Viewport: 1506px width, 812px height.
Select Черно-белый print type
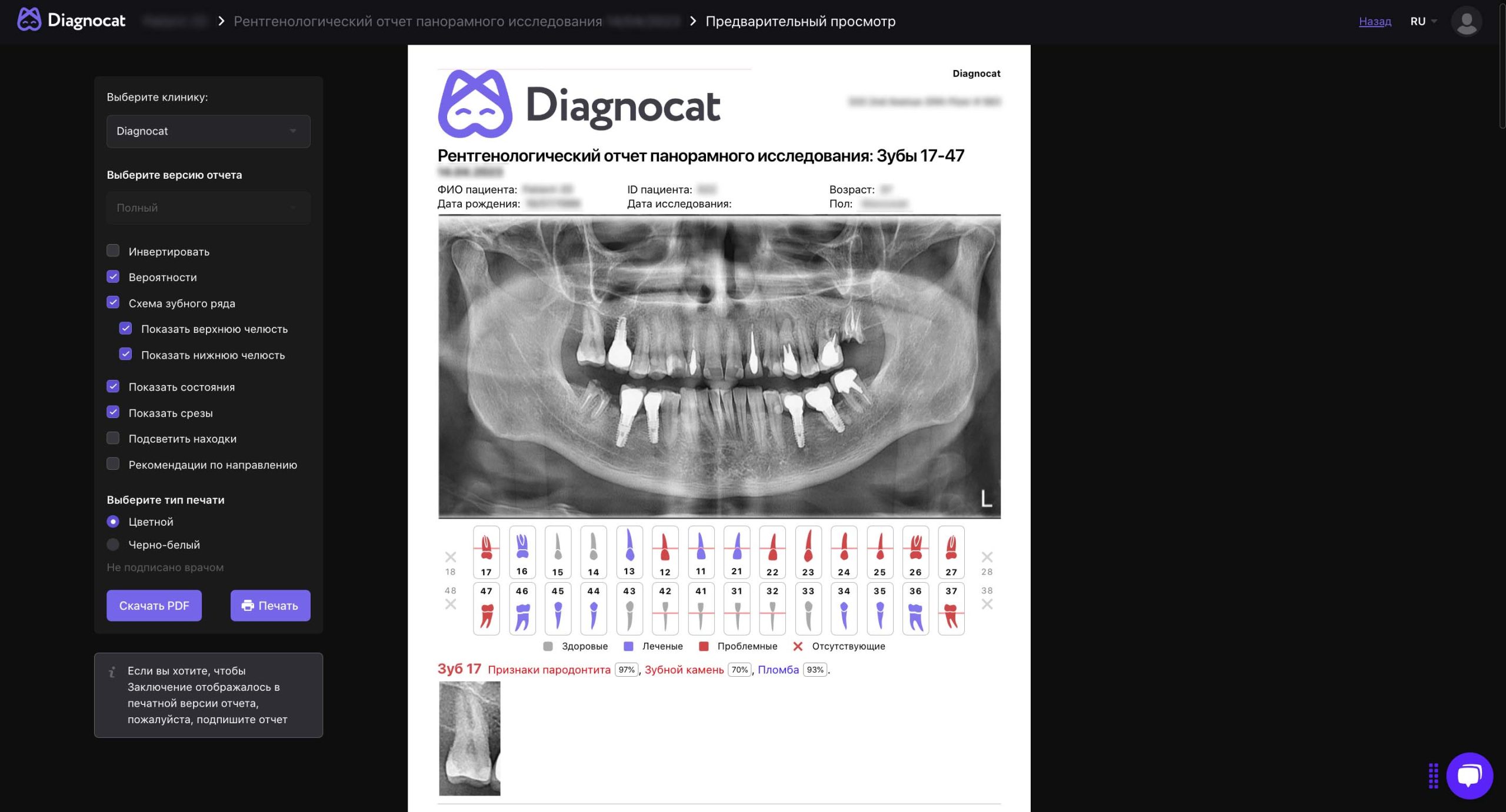113,544
